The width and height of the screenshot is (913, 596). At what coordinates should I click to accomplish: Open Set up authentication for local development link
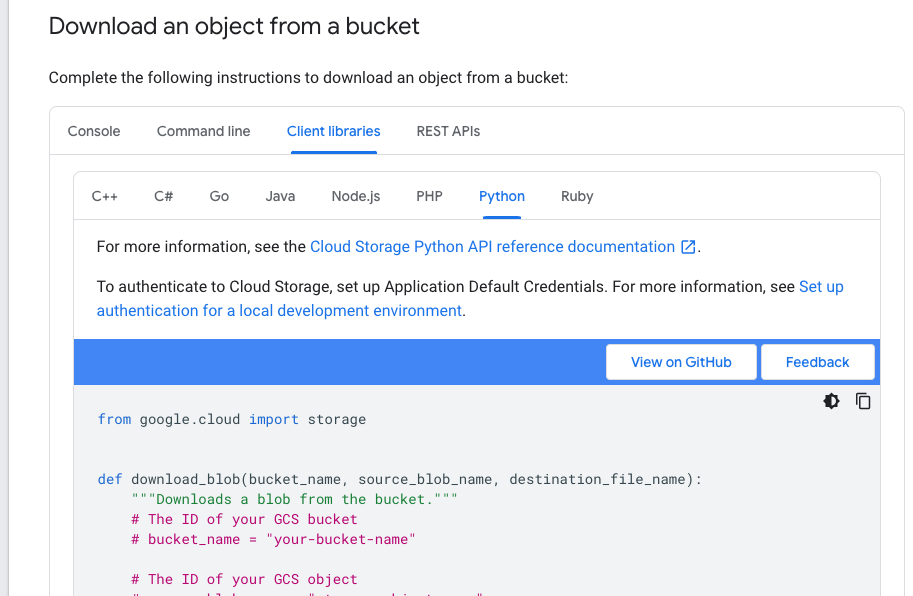[470, 299]
